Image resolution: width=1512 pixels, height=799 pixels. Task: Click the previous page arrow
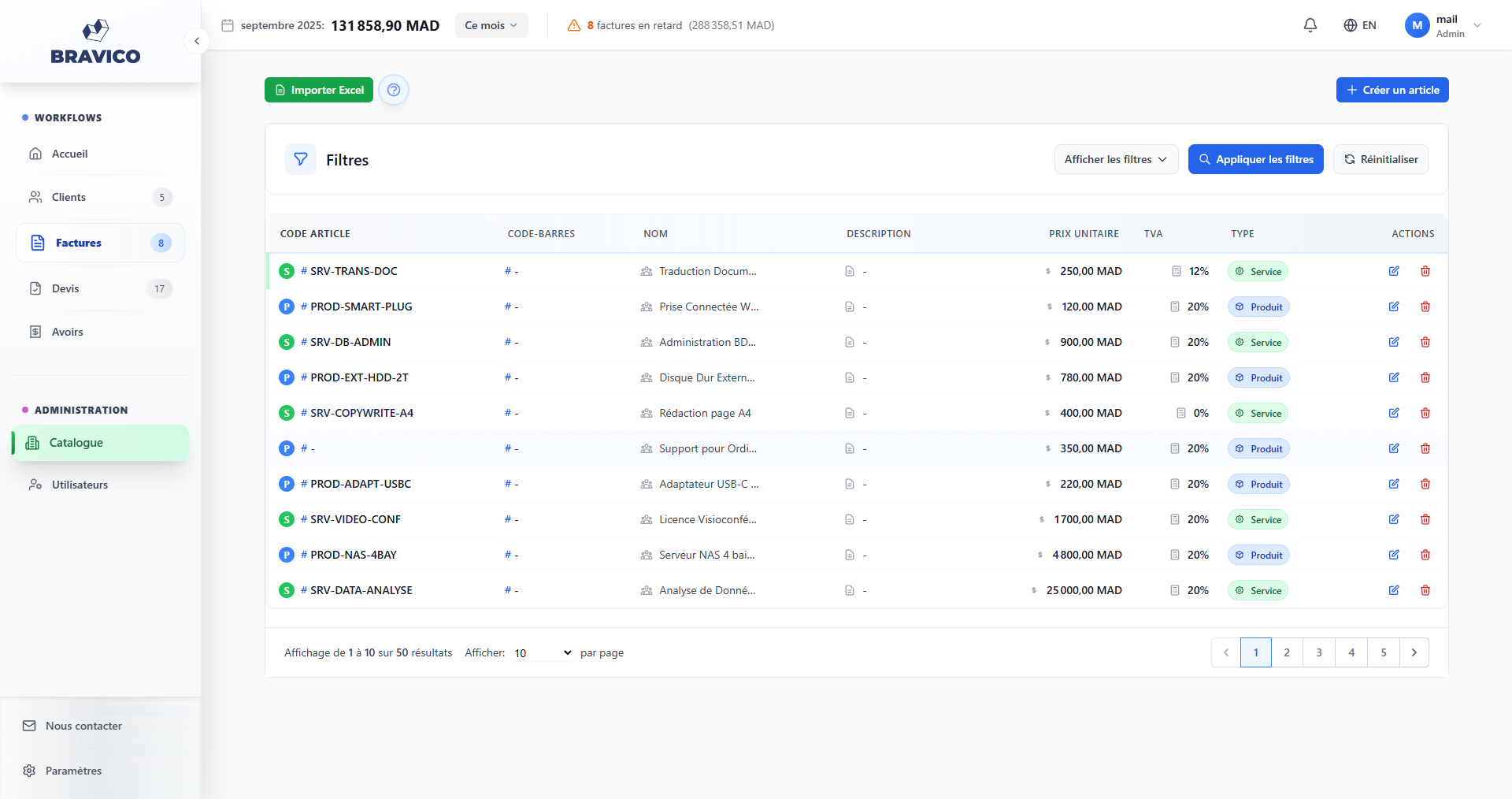coord(1225,652)
